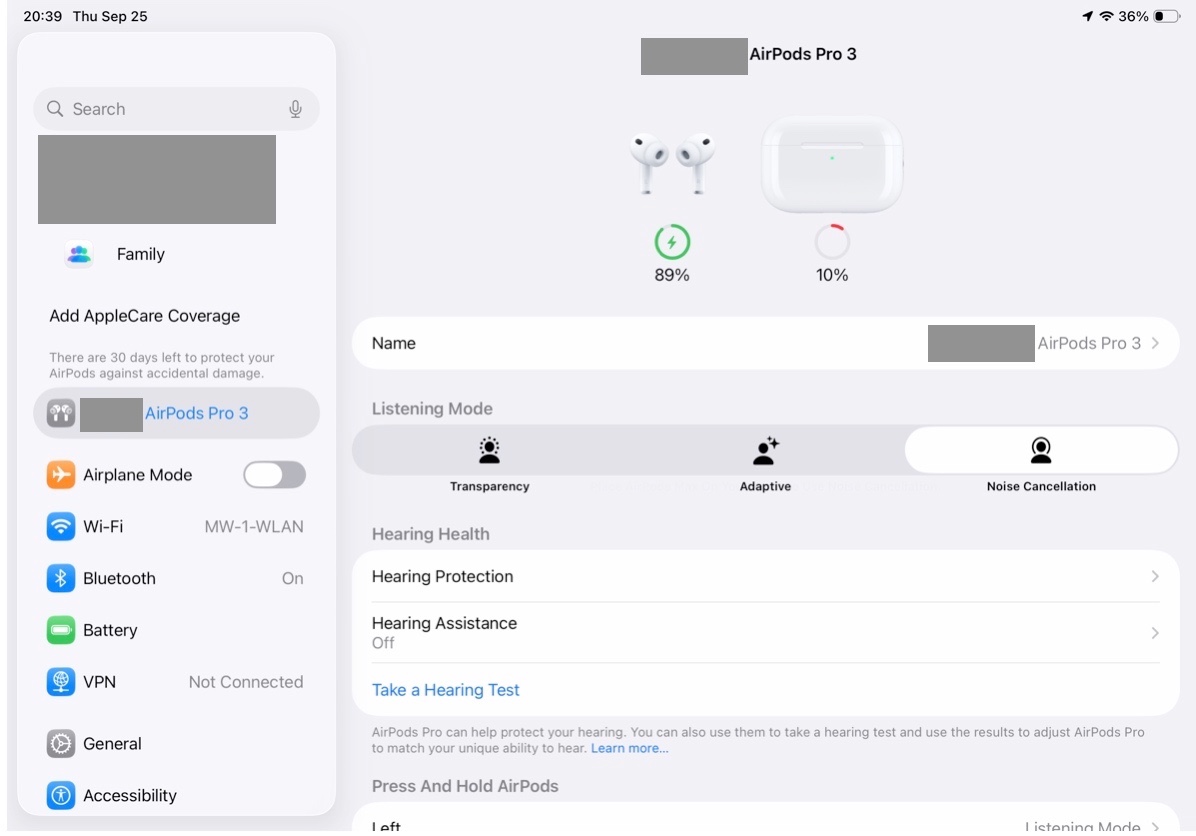Tap the case battery ring indicator
Screen dimensions: 1196x836
click(x=831, y=243)
